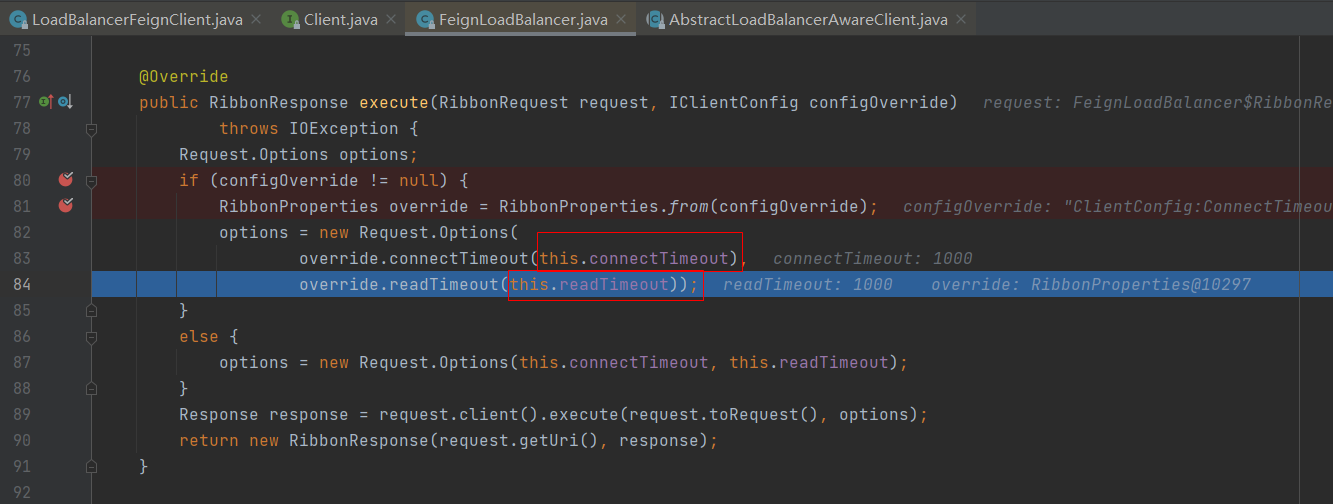Click the class icon on LoadBalancerFeignClient.java tab
The width and height of the screenshot is (1333, 504).
pos(18,19)
